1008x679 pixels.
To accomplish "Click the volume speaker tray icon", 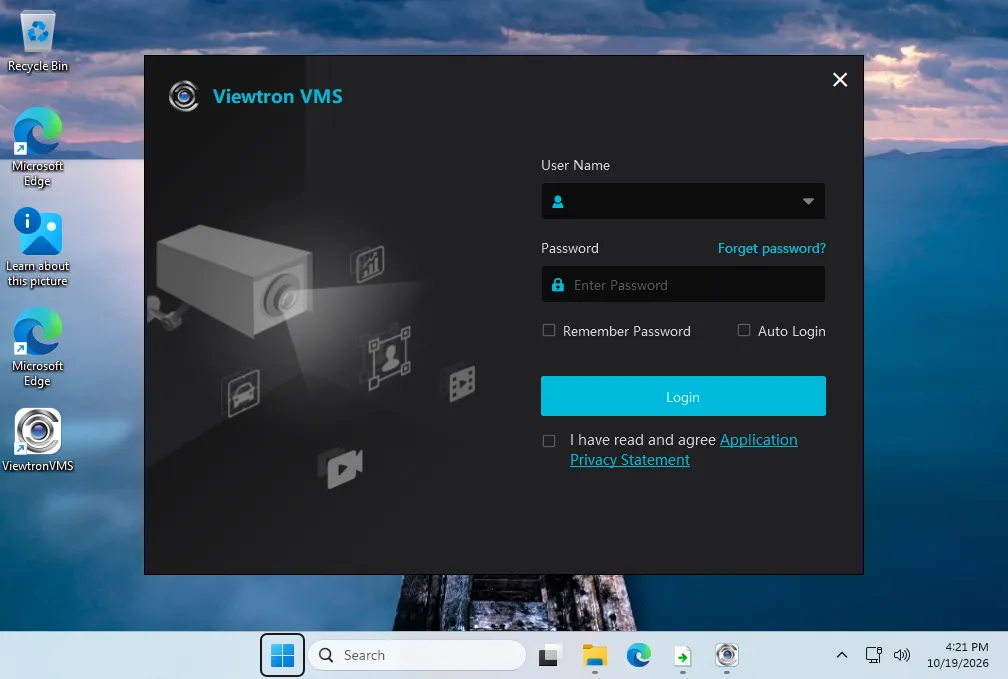I will 902,655.
